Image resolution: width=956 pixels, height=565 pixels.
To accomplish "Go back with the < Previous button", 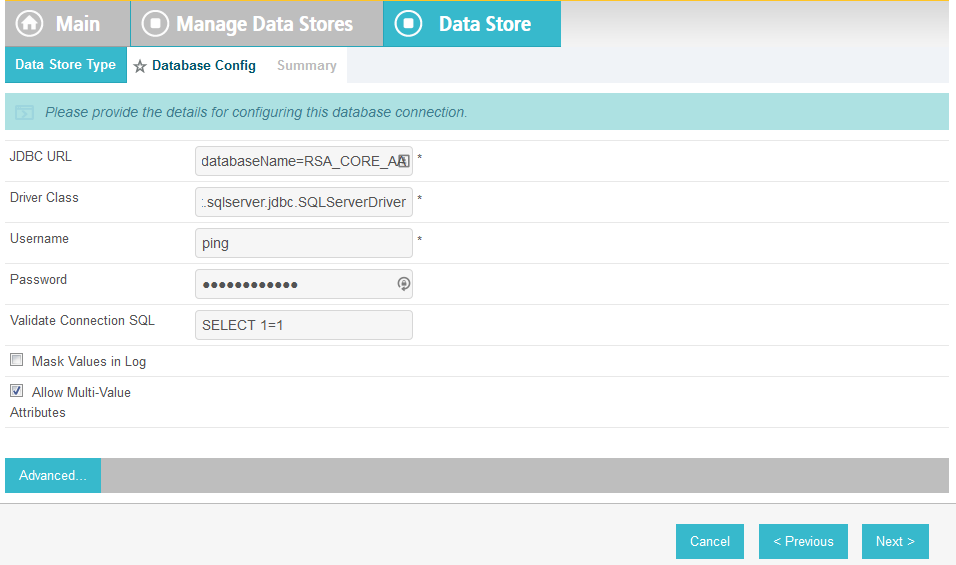I will point(803,541).
